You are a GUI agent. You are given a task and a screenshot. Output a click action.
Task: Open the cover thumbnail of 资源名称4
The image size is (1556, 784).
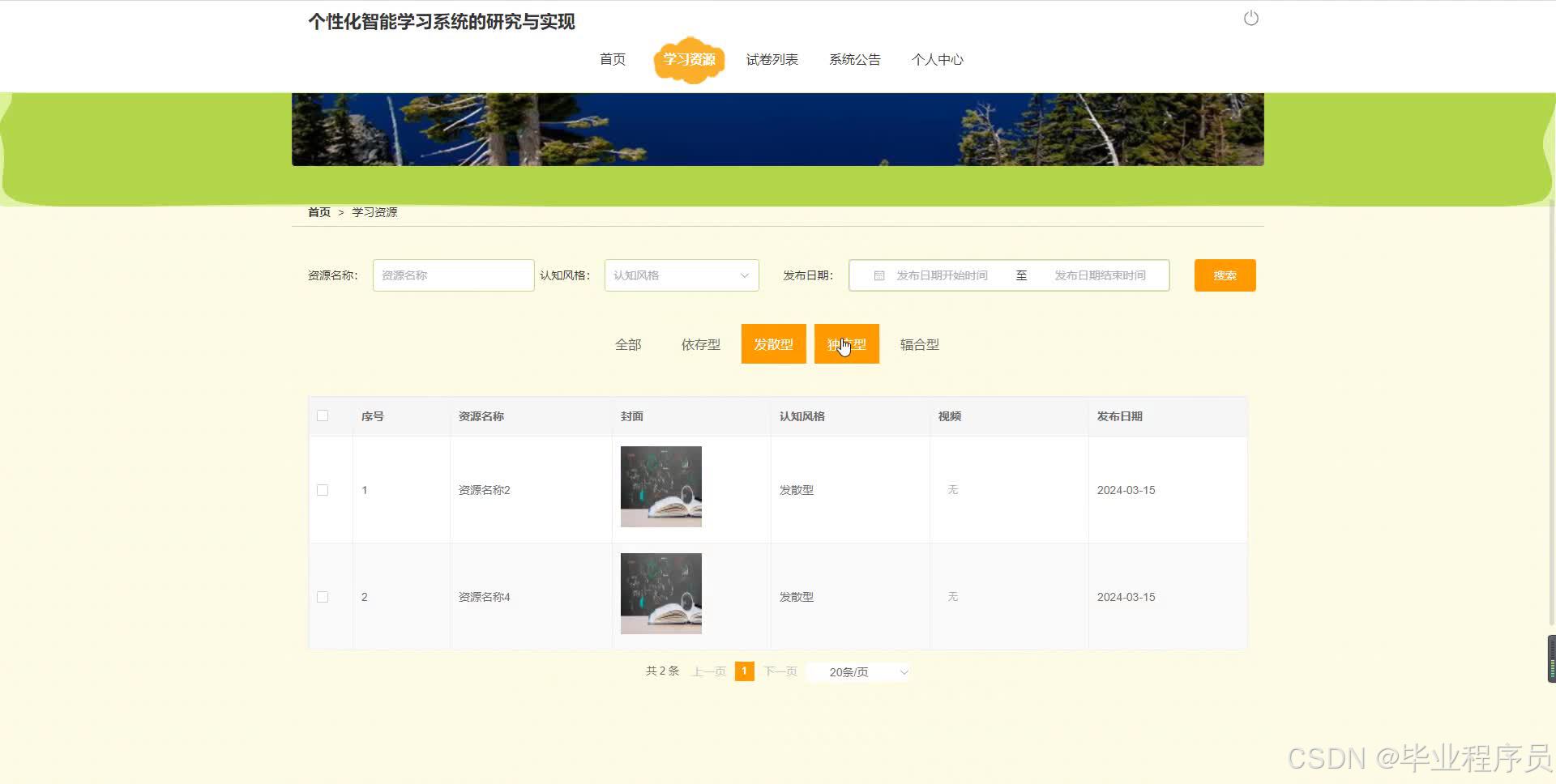[x=661, y=594]
